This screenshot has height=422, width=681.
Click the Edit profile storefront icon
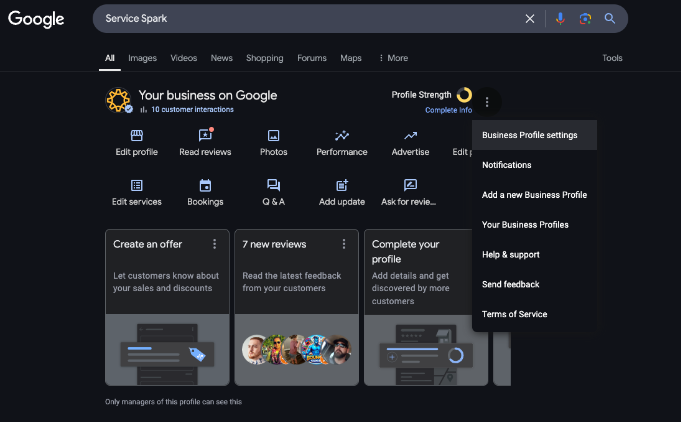coord(137,136)
